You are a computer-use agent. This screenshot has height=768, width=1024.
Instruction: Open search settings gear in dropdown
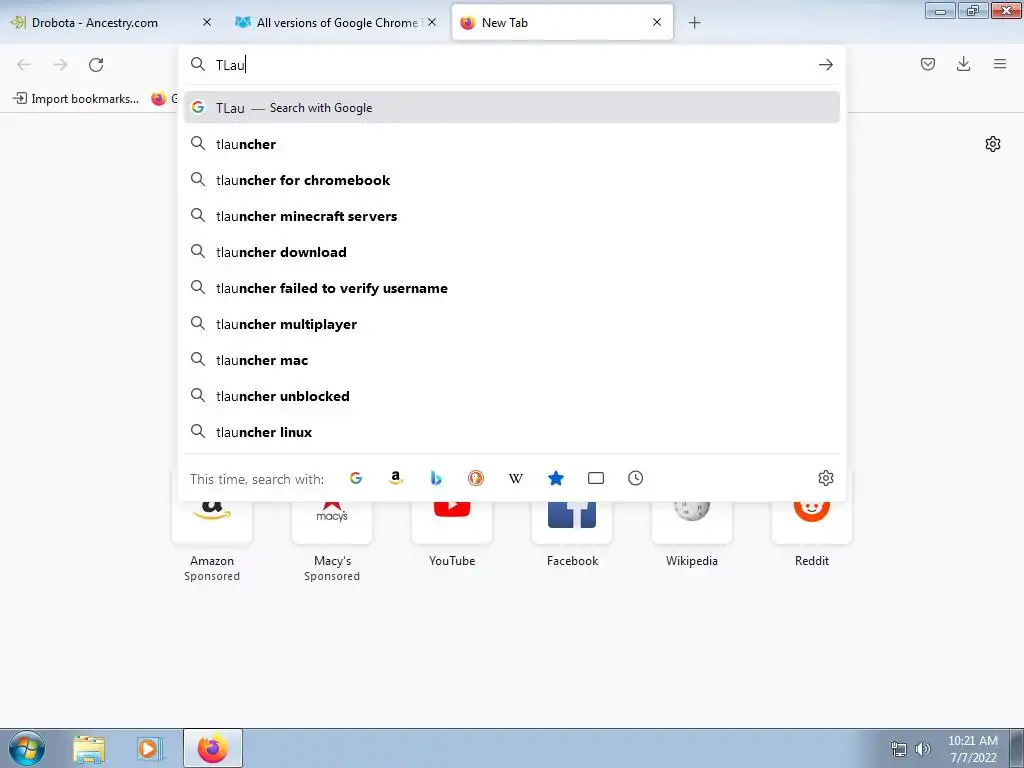coord(825,478)
